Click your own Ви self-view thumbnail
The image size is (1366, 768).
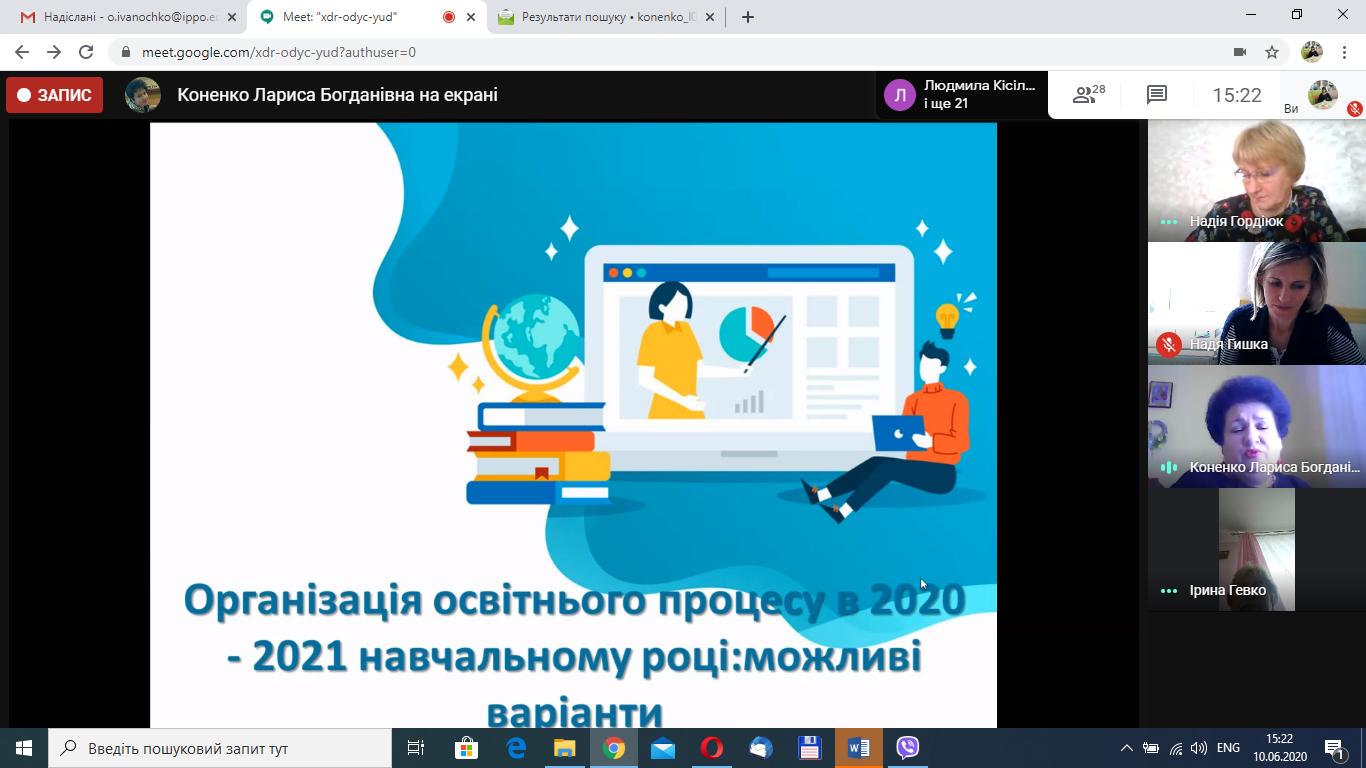(x=1323, y=94)
